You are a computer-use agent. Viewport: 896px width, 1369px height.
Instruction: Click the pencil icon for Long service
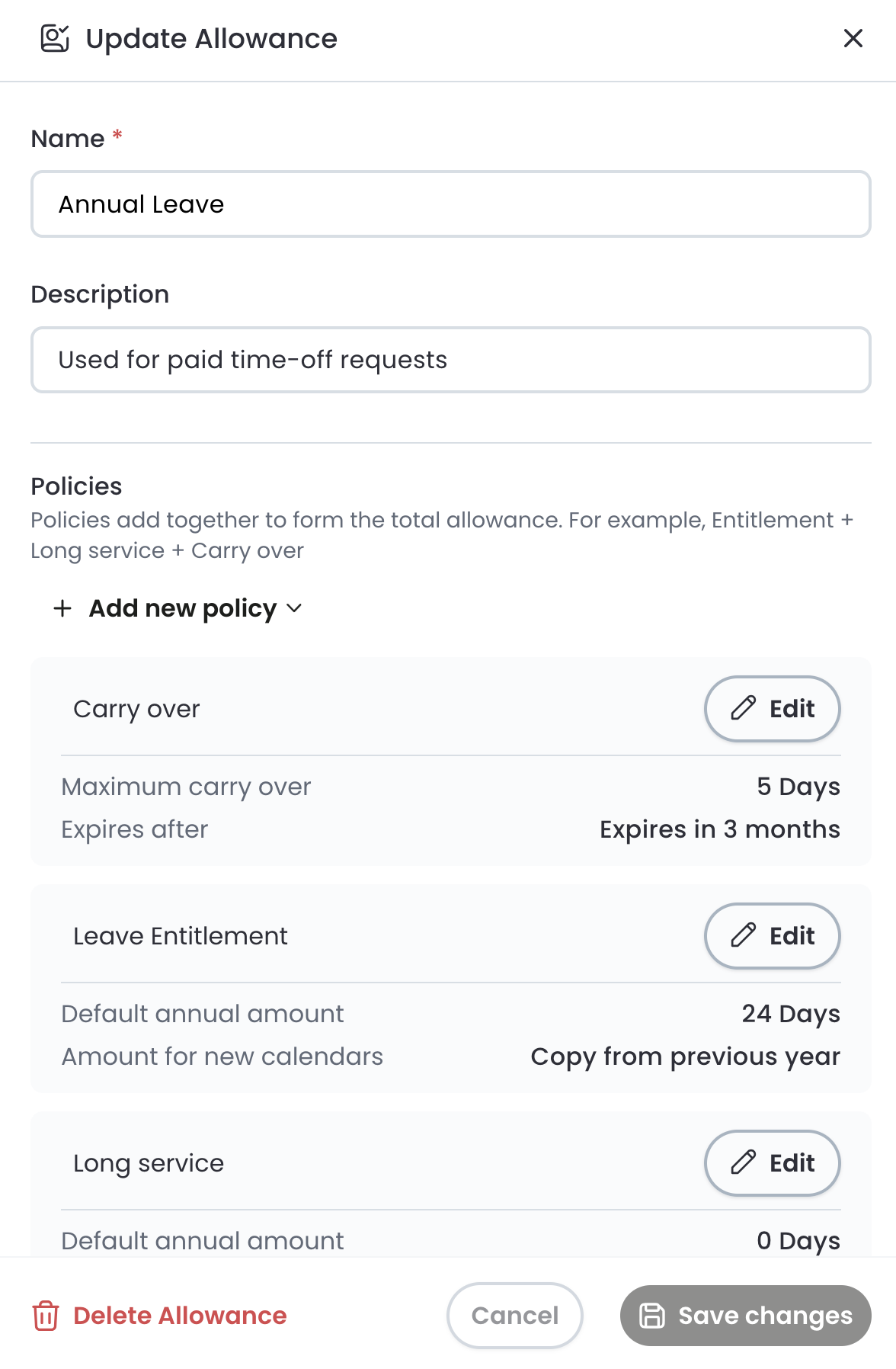pyautogui.click(x=743, y=1162)
